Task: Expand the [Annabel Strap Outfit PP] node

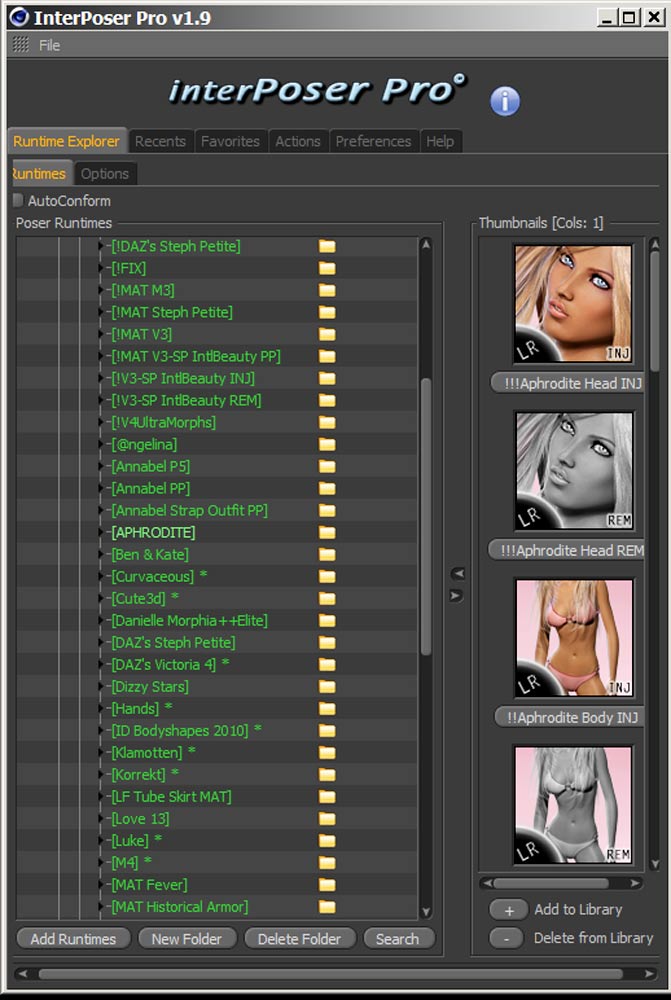Action: tap(101, 510)
